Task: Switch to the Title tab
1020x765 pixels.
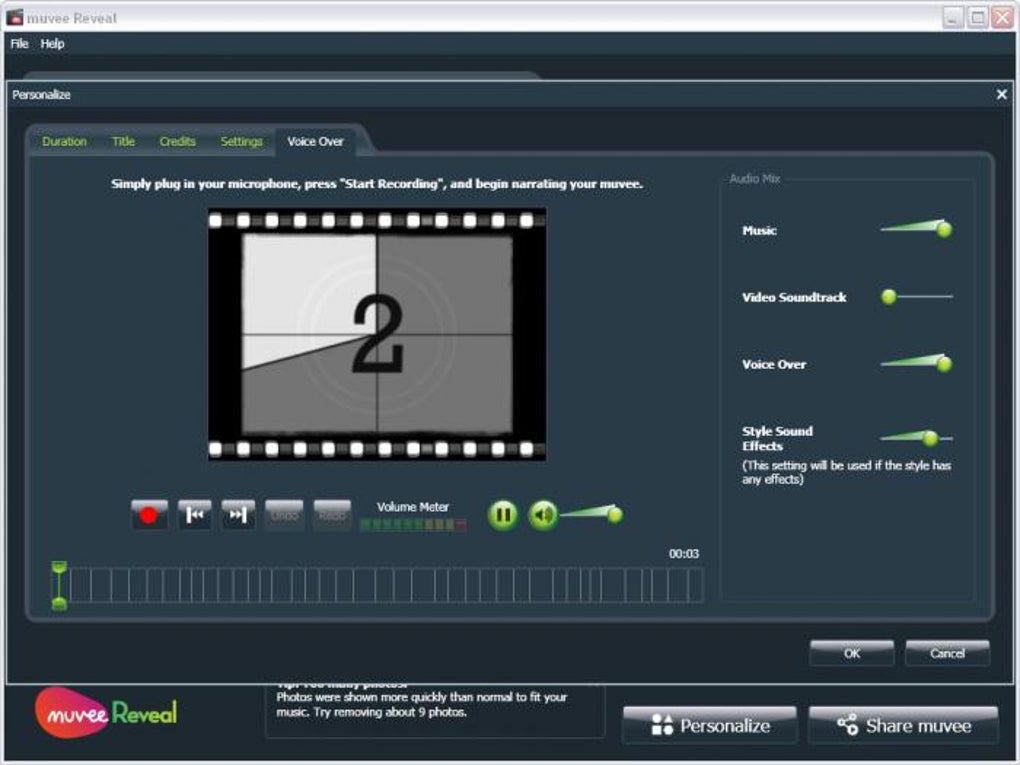Action: pos(123,142)
